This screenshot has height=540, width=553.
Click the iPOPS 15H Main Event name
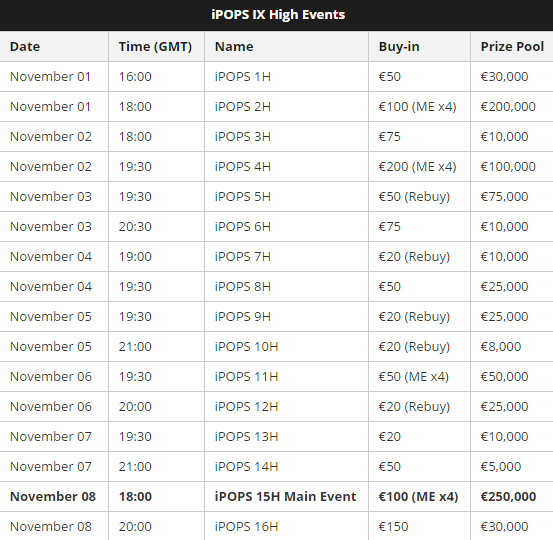[286, 496]
